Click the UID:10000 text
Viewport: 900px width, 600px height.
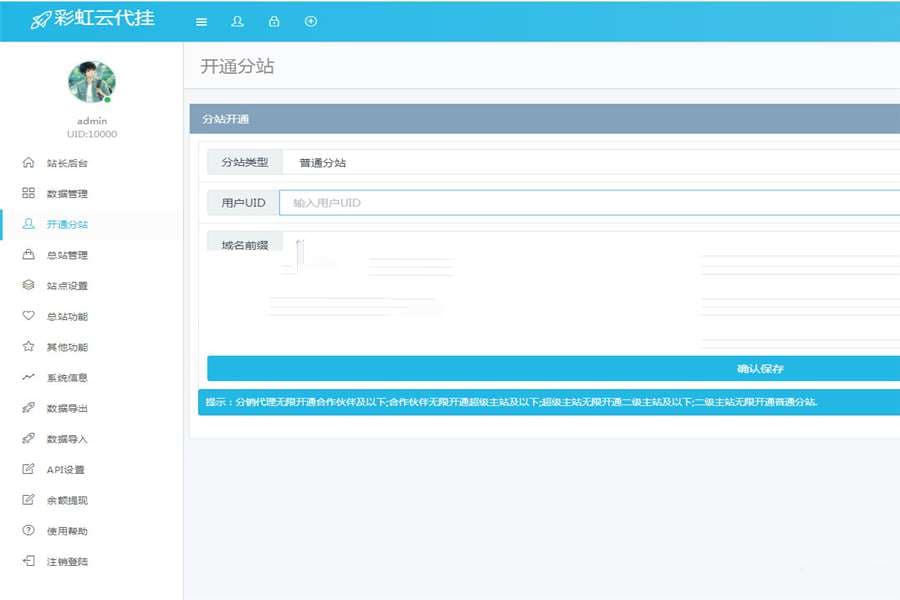coord(92,134)
